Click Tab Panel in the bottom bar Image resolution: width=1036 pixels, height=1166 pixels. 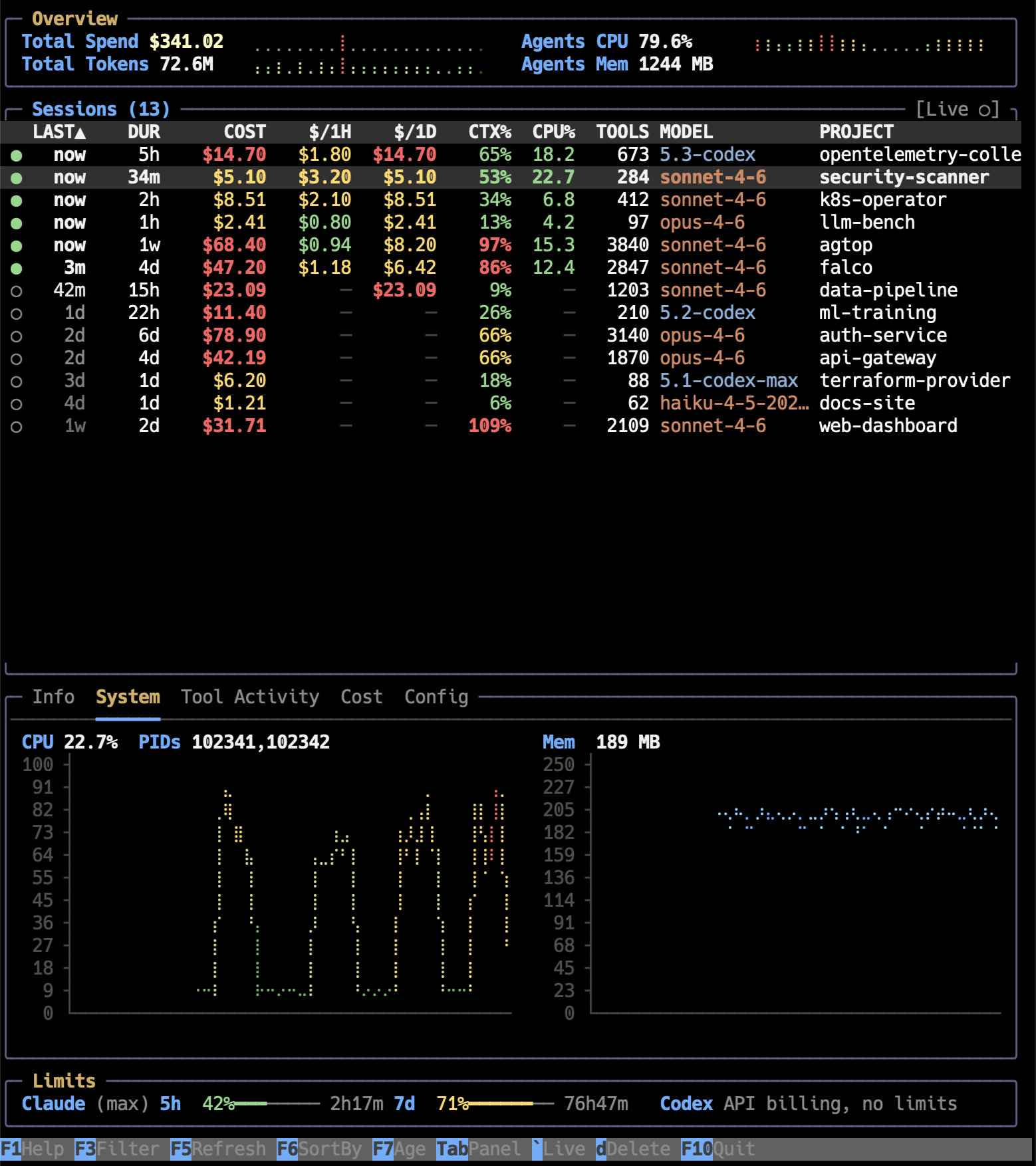click(479, 1149)
